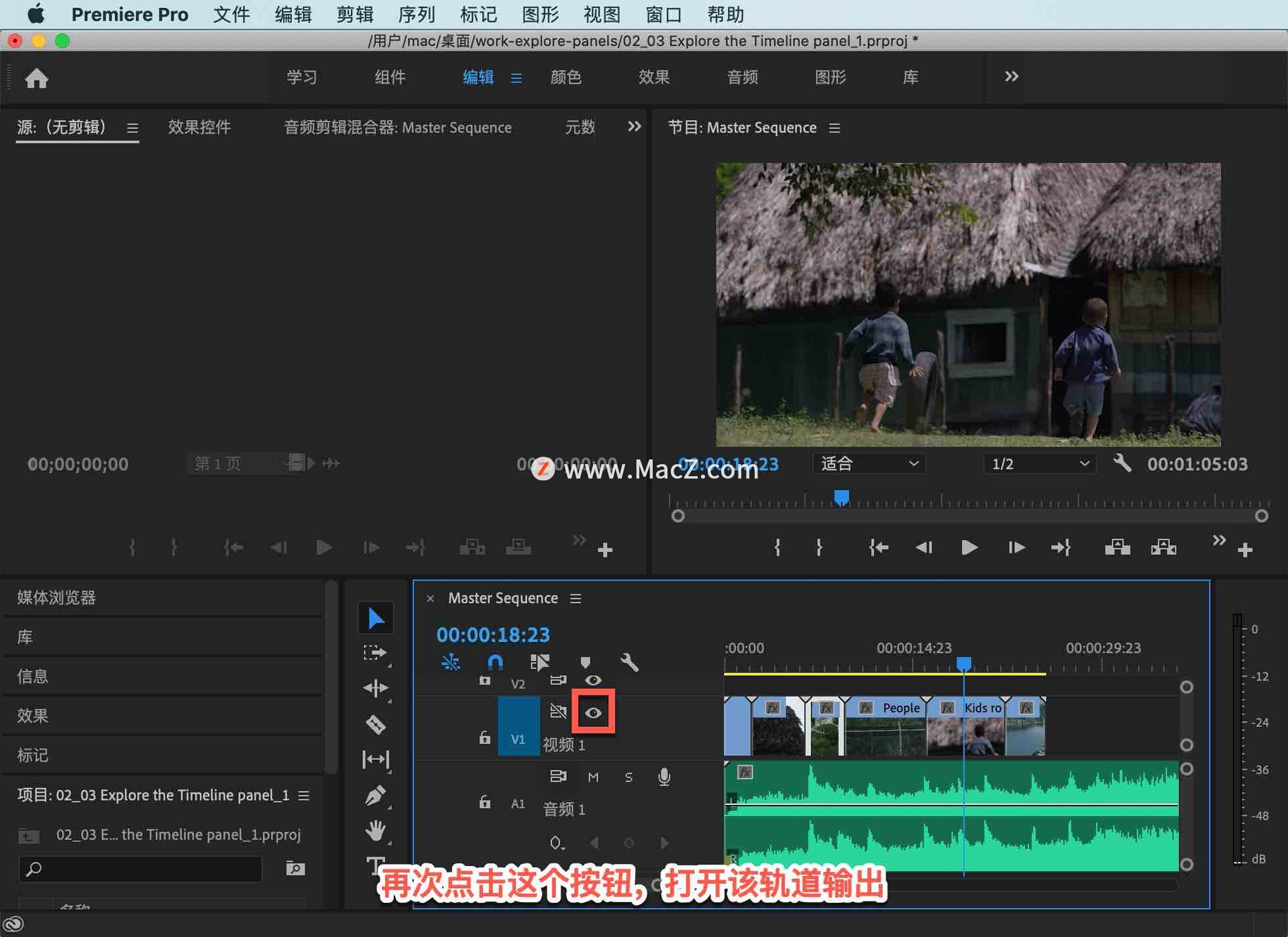
Task: Go to Out point in Program Monitor
Action: [x=1061, y=548]
